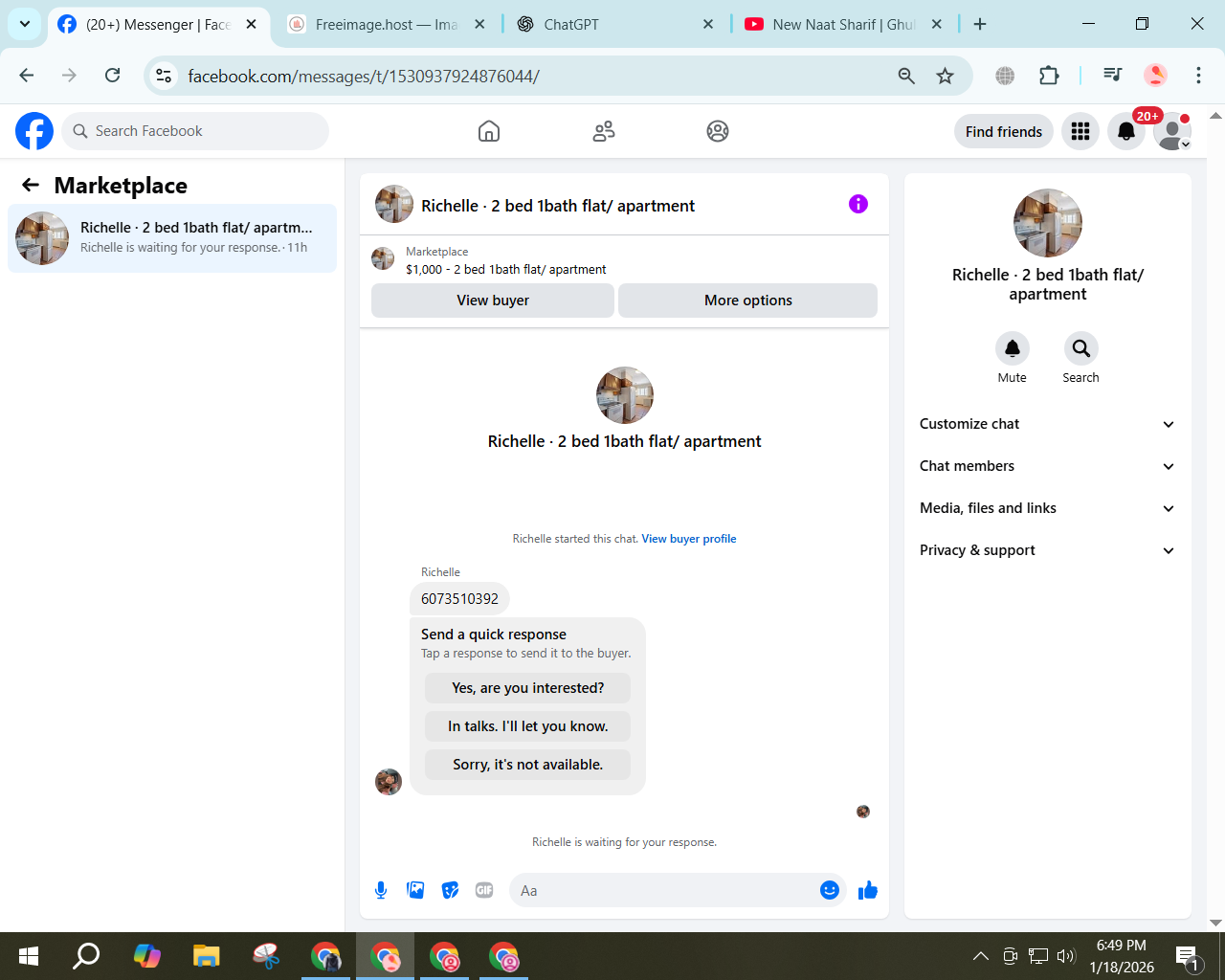Open conversation information purple icon

point(858,204)
